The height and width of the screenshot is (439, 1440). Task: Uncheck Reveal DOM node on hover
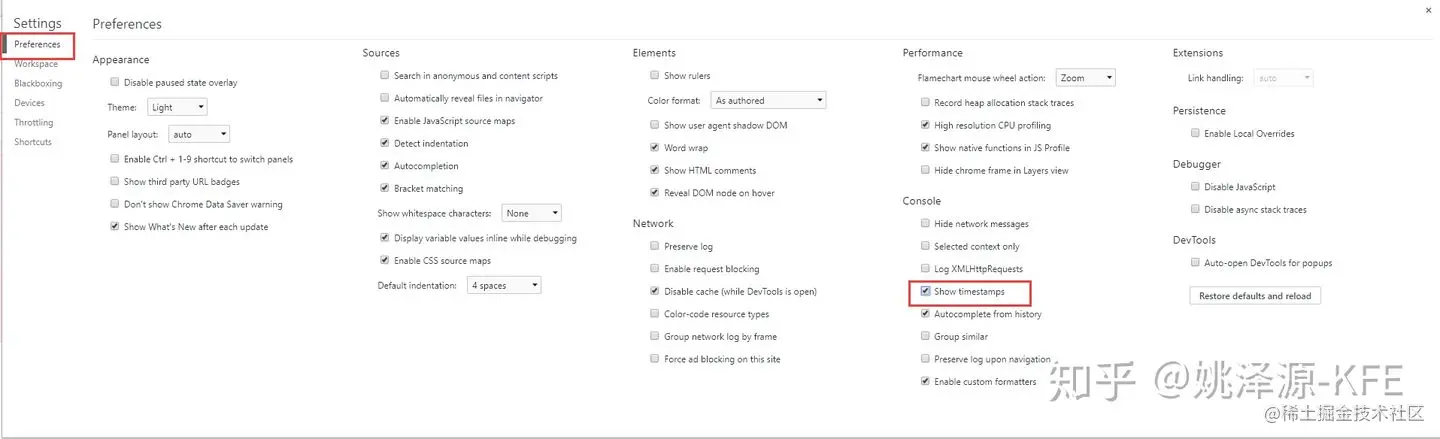(x=655, y=193)
